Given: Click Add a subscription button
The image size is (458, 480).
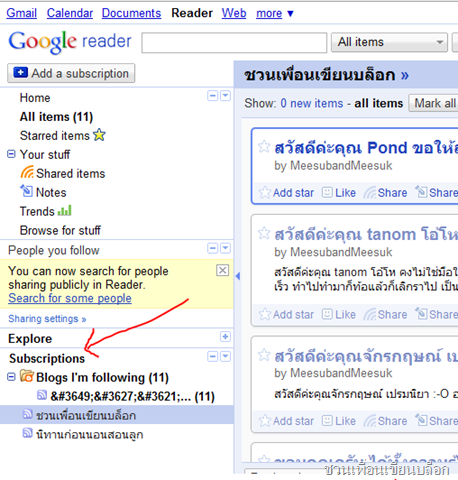Looking at the screenshot, I should click(x=71, y=73).
